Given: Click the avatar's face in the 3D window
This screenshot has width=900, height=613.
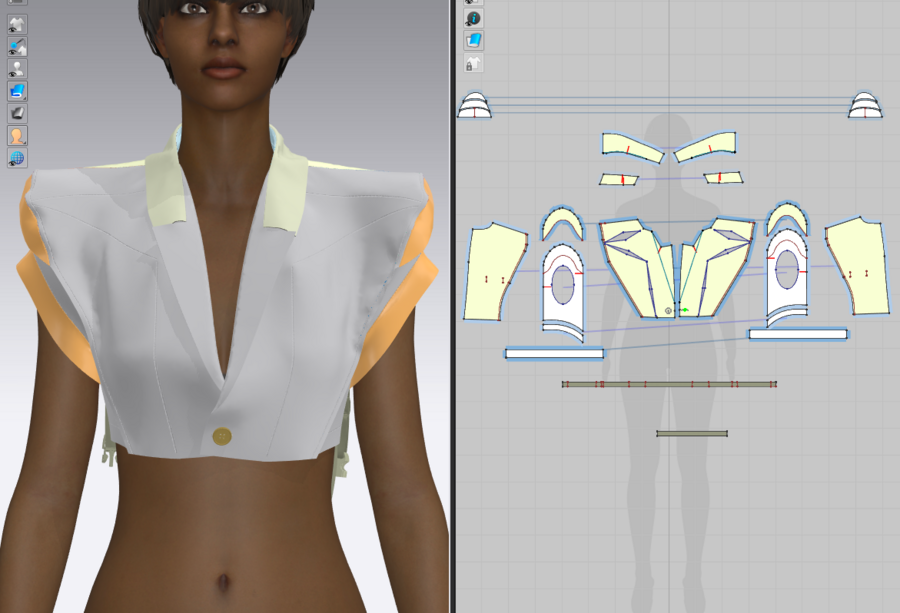Looking at the screenshot, I should click(224, 43).
